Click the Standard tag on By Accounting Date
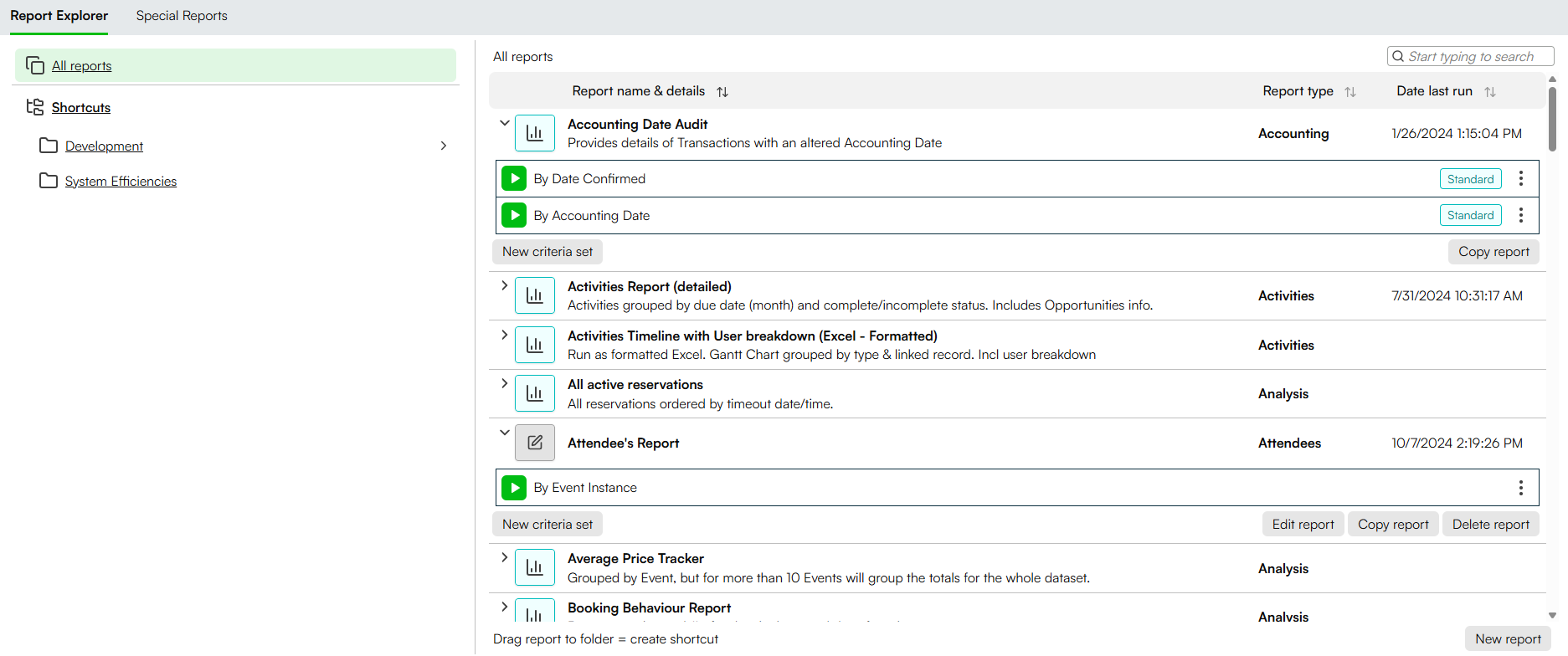The image size is (1568, 656). pyautogui.click(x=1471, y=215)
